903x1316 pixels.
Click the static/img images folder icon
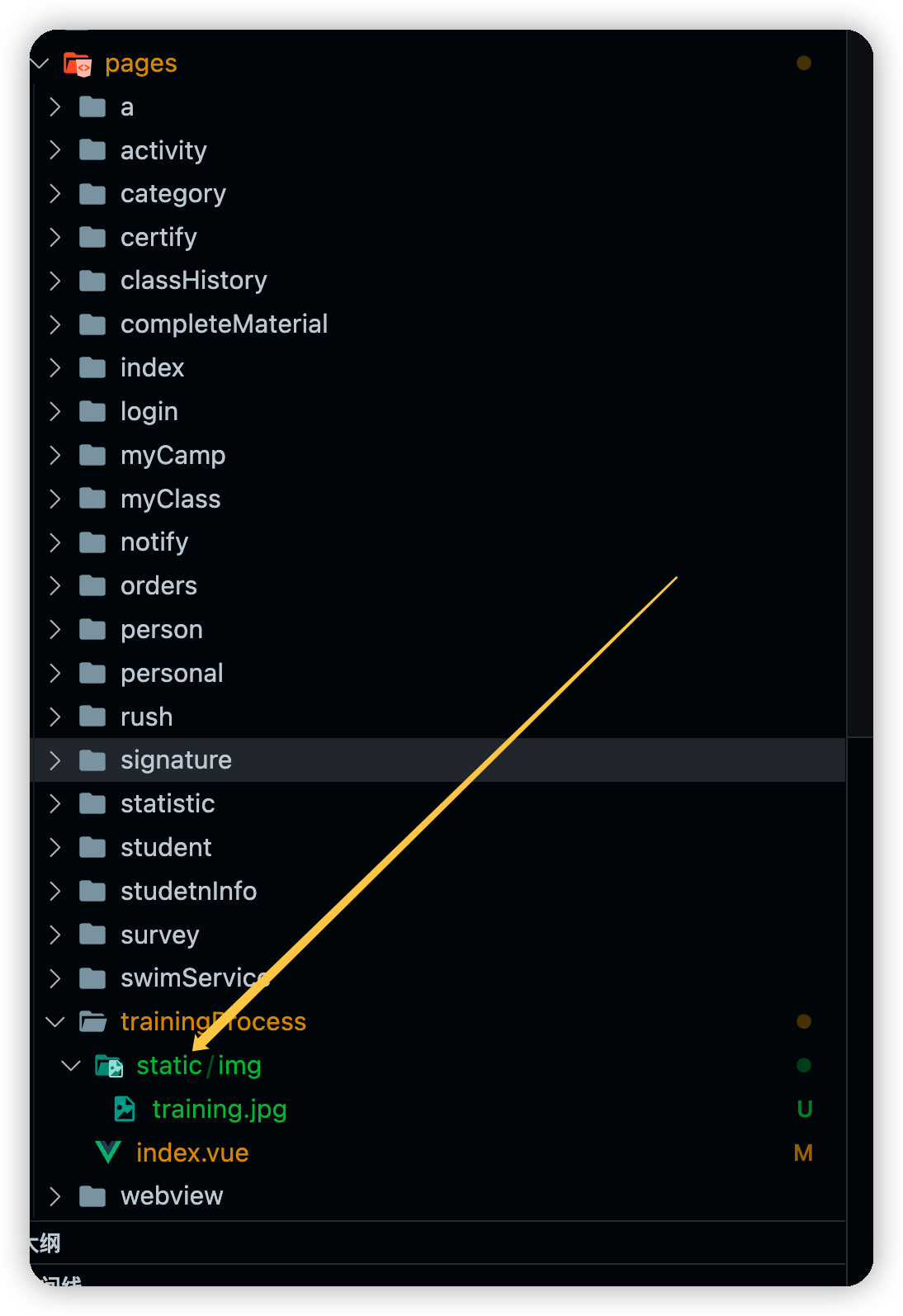109,1066
